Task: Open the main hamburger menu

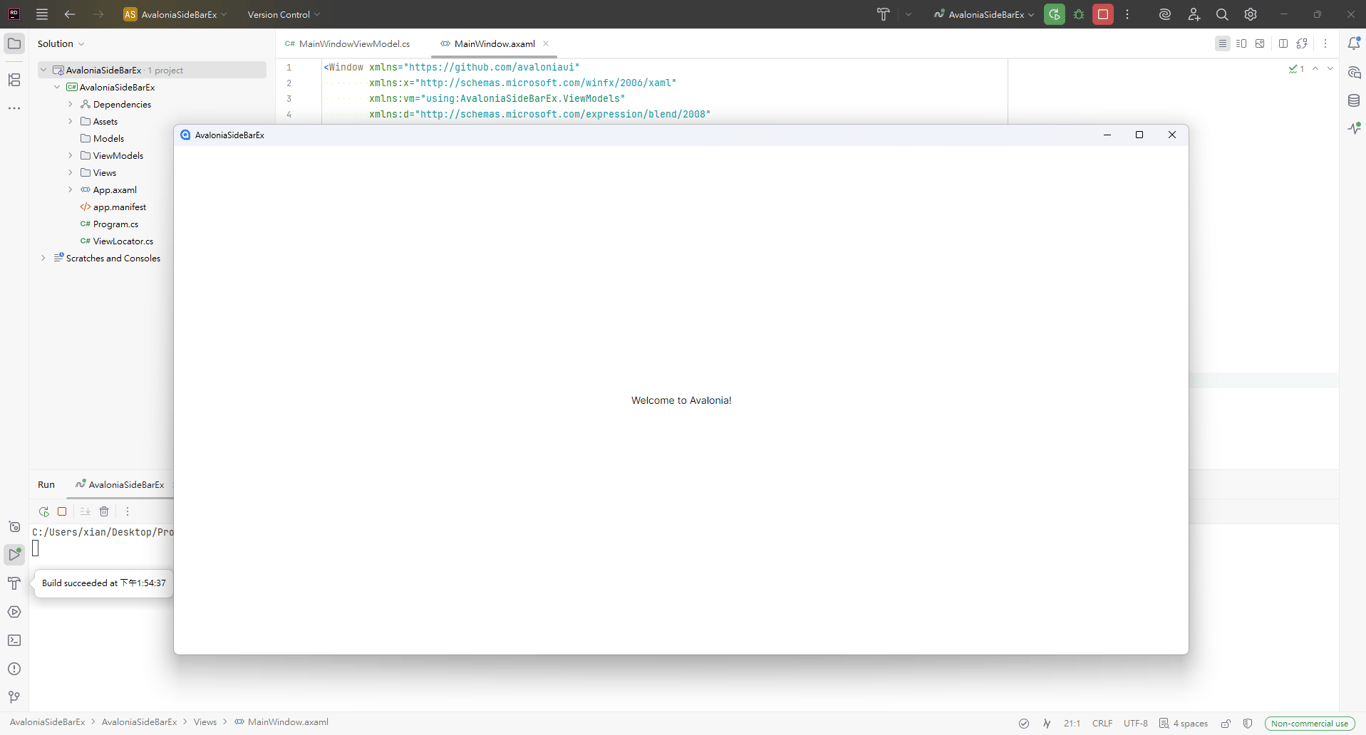Action: [42, 15]
